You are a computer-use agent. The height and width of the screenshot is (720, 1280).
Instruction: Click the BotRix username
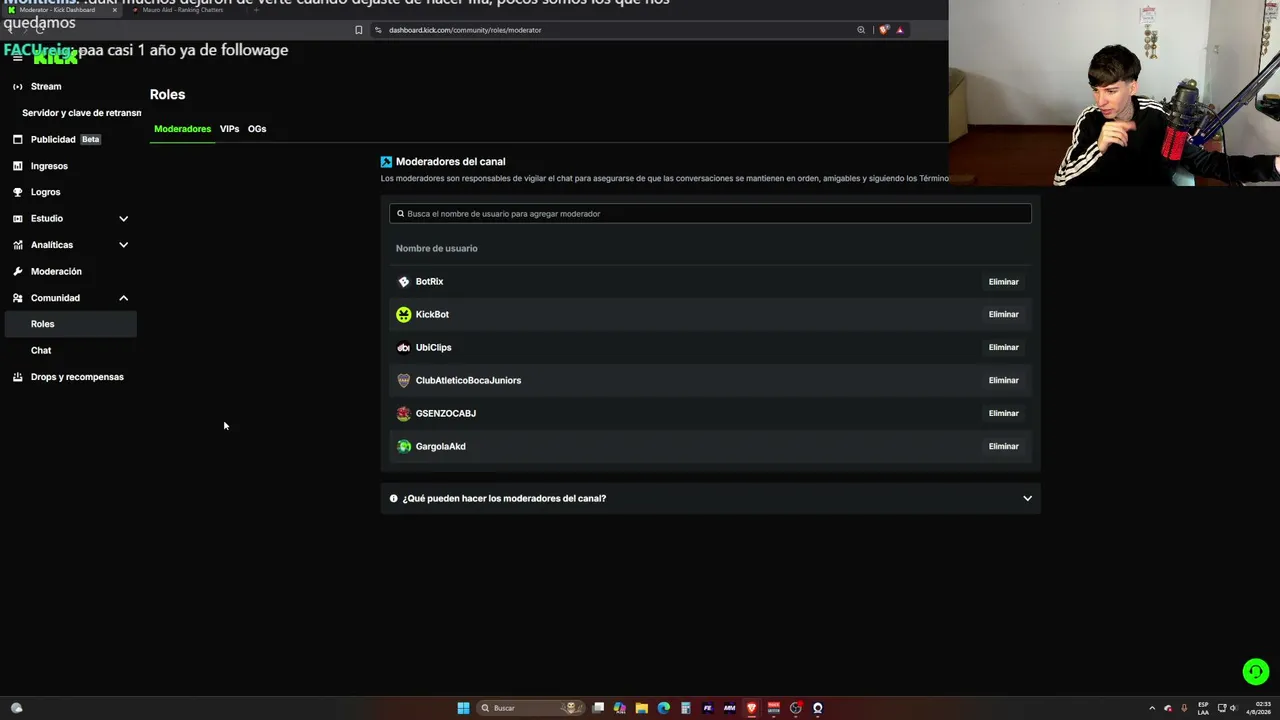[x=429, y=282]
